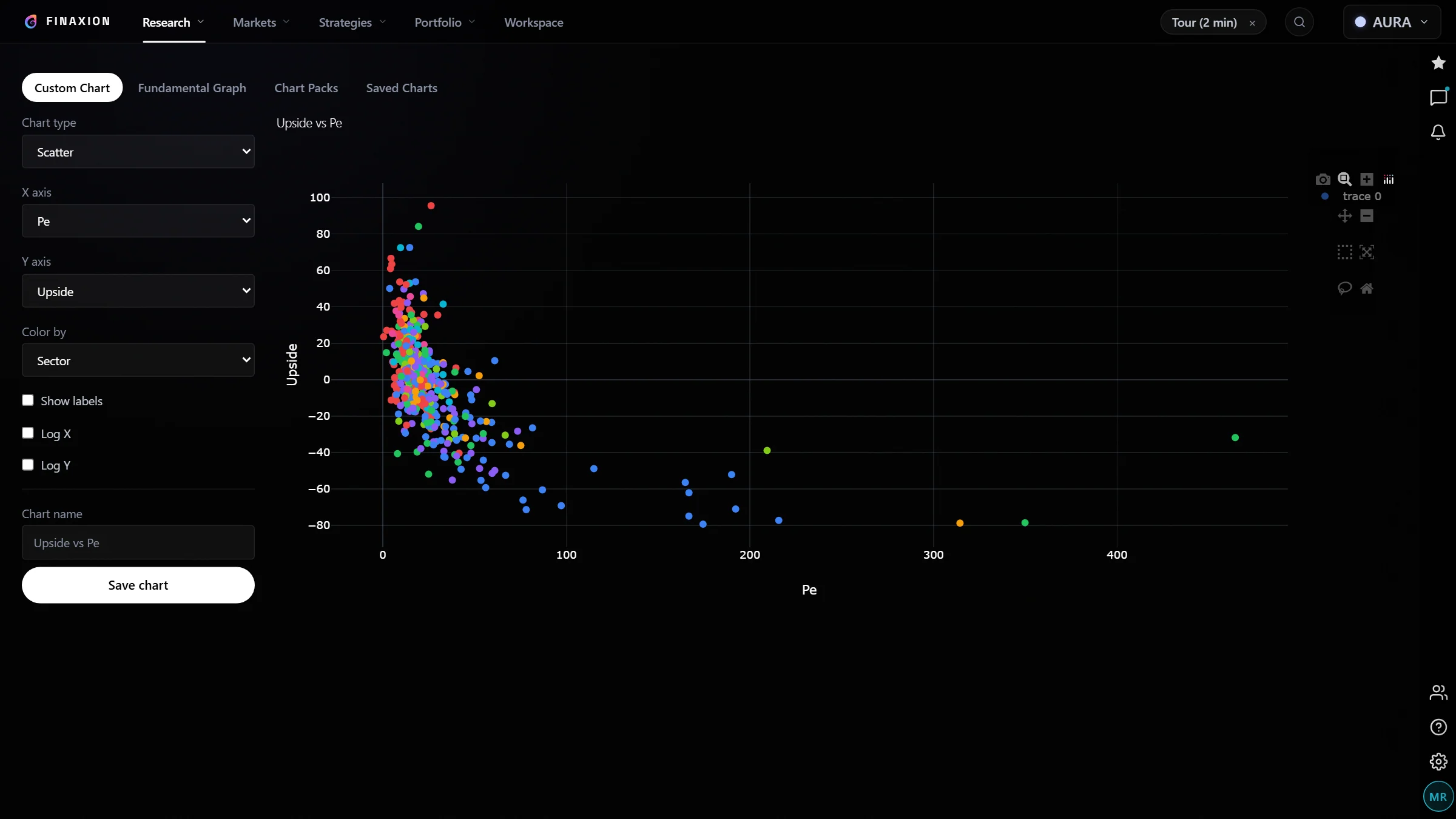Go to the Workspace page
Image resolution: width=1456 pixels, height=819 pixels.
(x=534, y=22)
